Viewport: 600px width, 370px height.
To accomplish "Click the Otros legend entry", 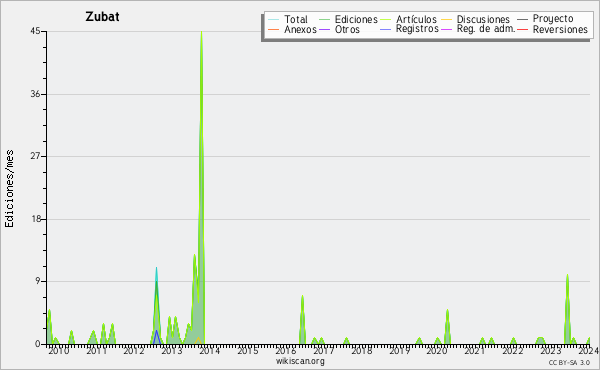I will pyautogui.click(x=339, y=29).
